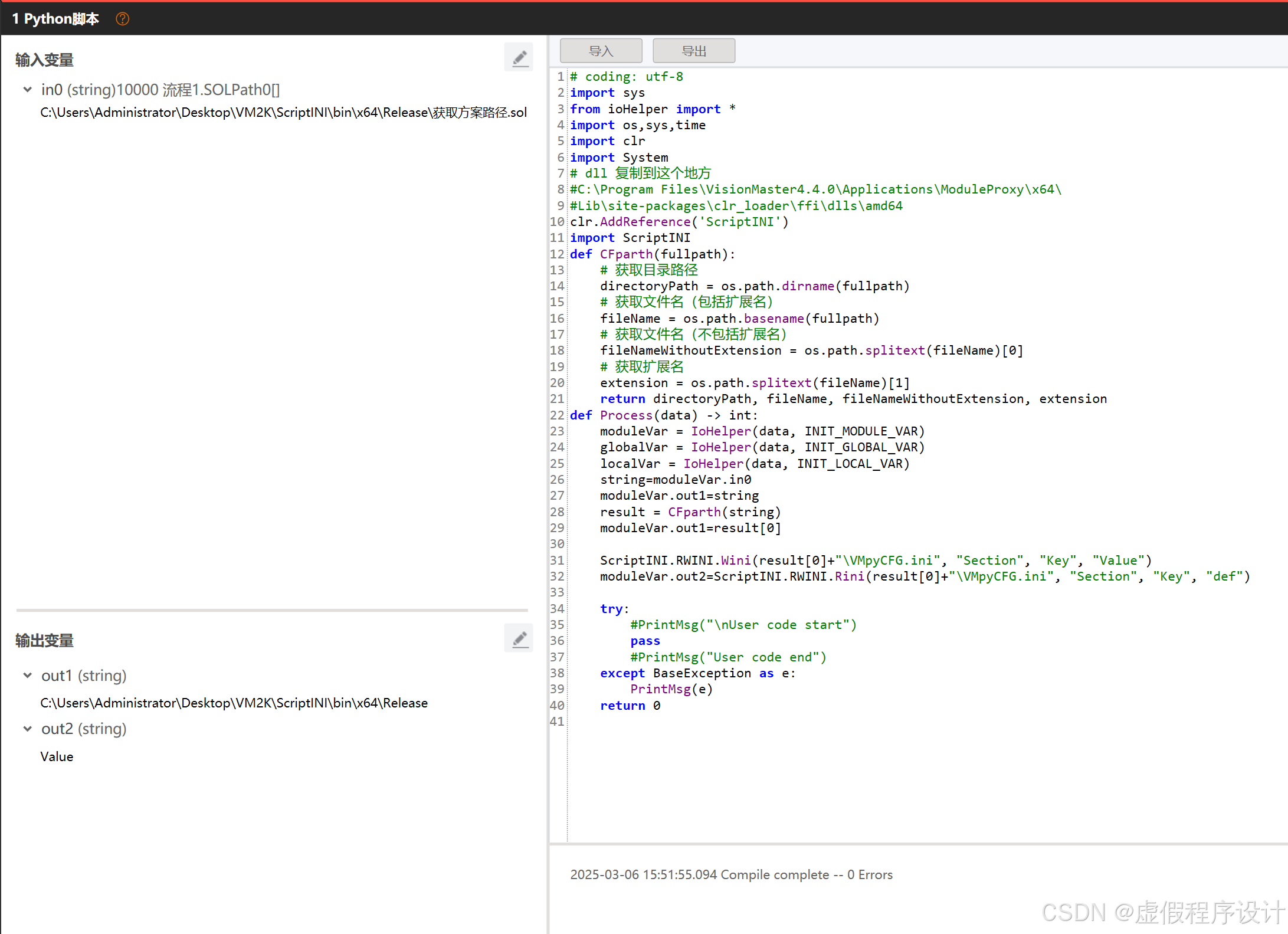Viewport: 1288px width, 934px height.
Task: Collapse the in0 input variable
Action: (27, 90)
